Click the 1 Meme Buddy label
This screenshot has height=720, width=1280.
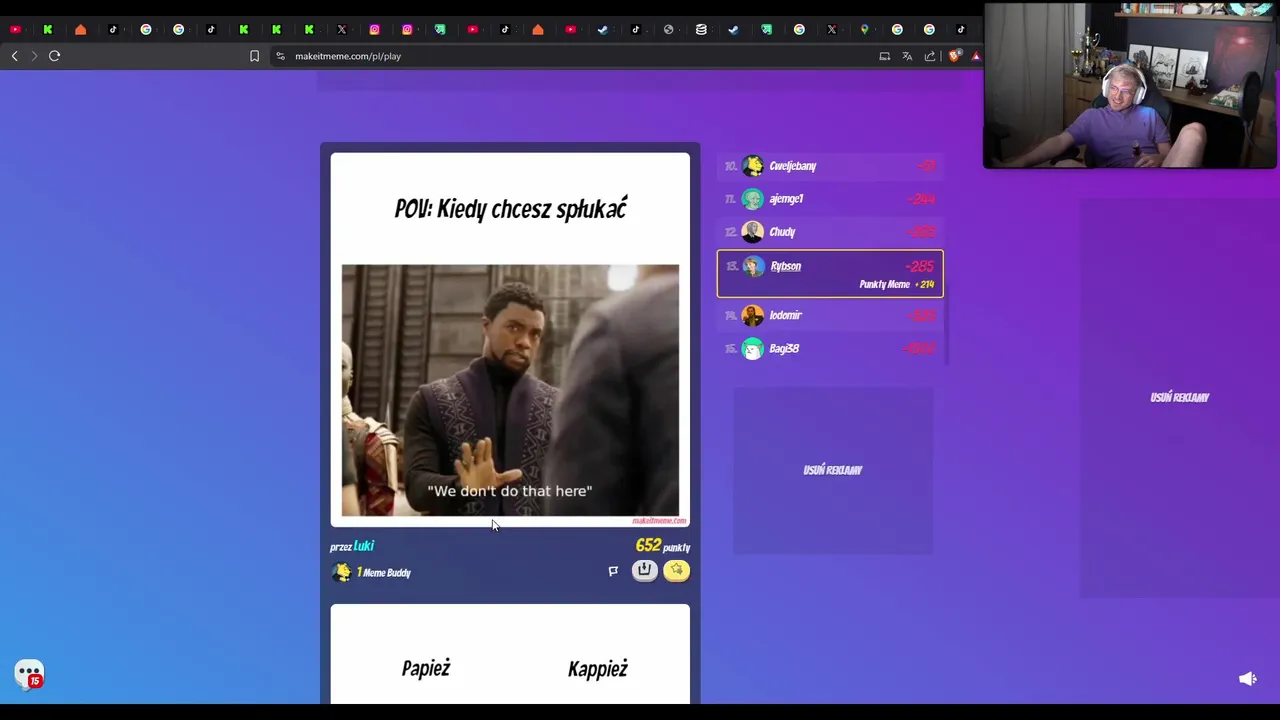[384, 573]
